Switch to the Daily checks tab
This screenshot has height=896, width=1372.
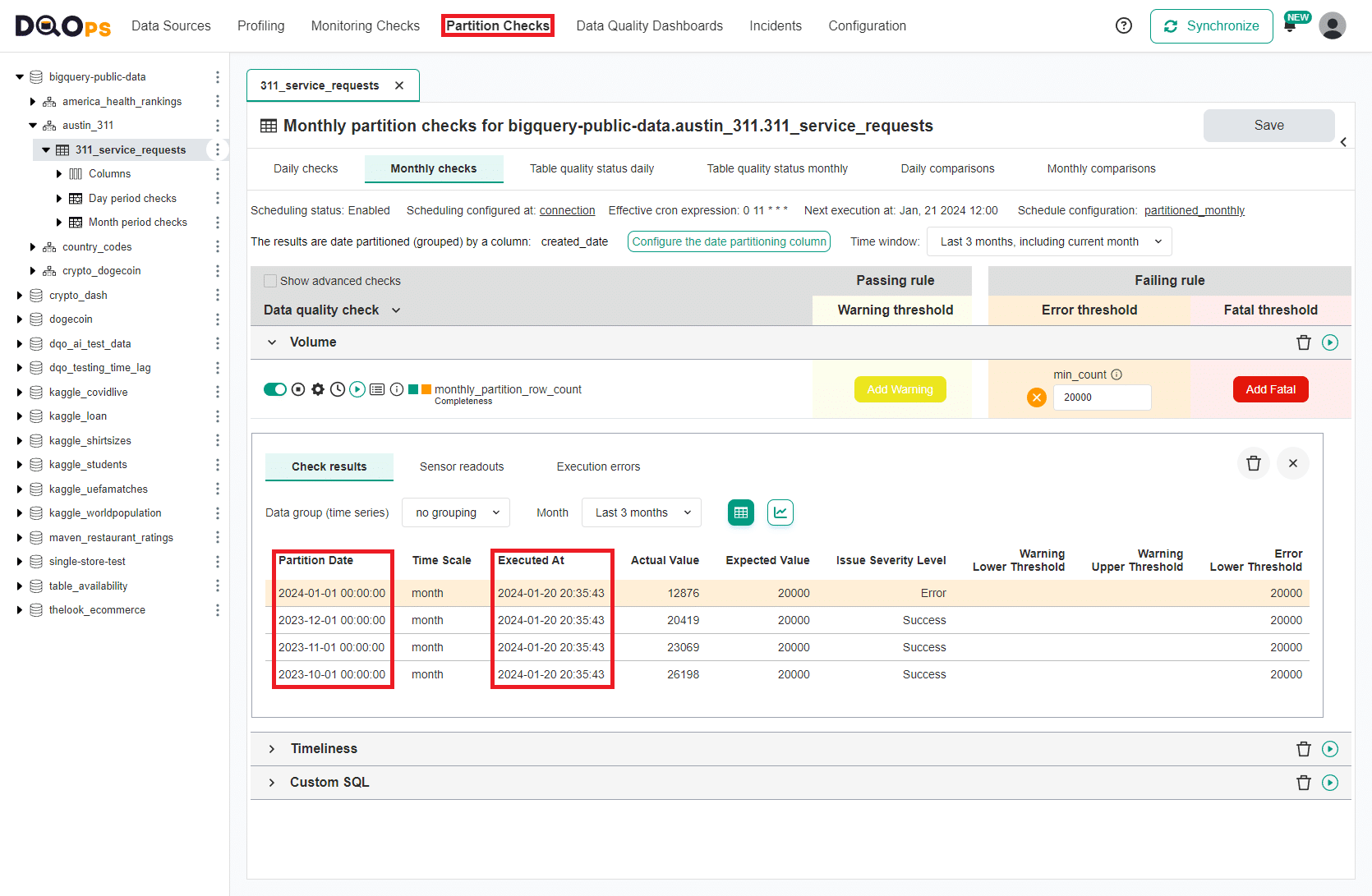click(x=305, y=168)
